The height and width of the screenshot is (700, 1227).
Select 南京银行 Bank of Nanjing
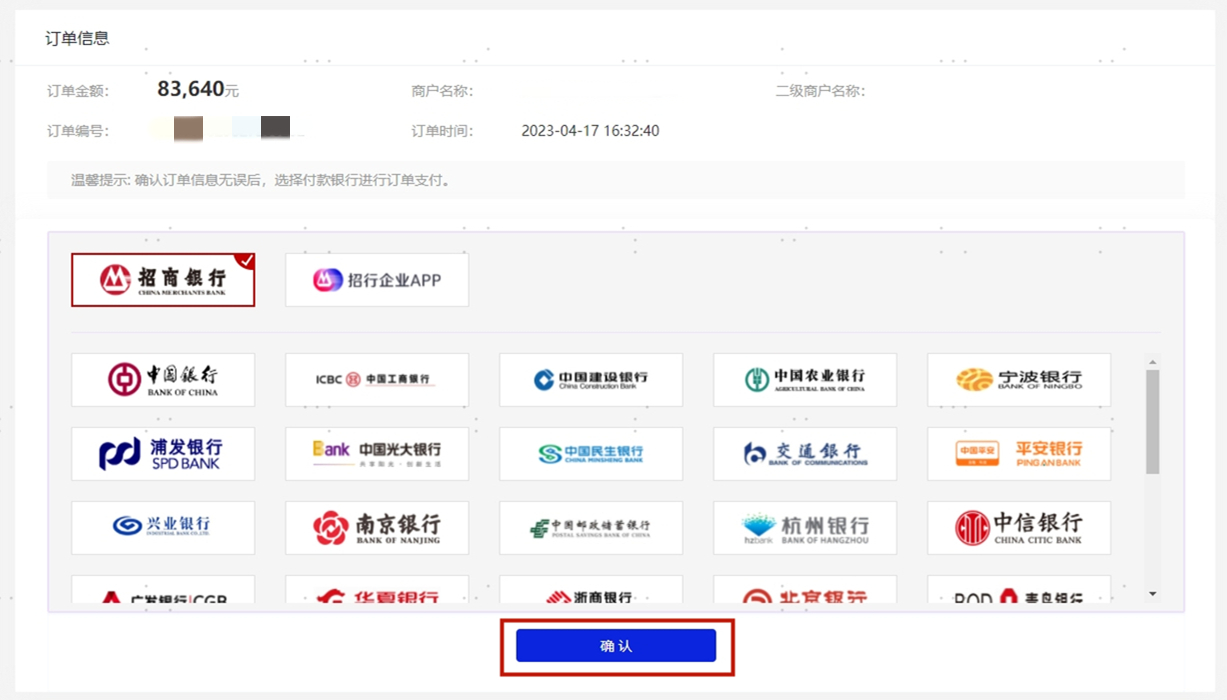coord(377,528)
